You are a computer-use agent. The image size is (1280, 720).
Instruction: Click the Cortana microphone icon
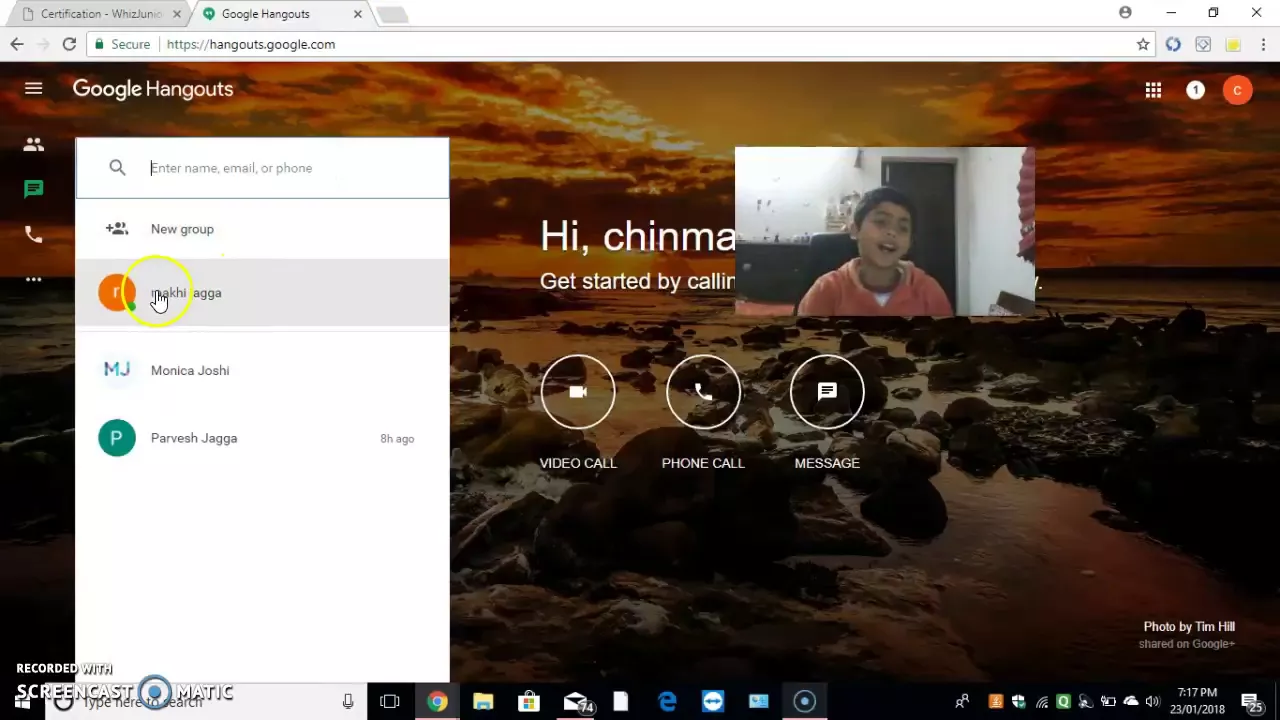pos(348,702)
